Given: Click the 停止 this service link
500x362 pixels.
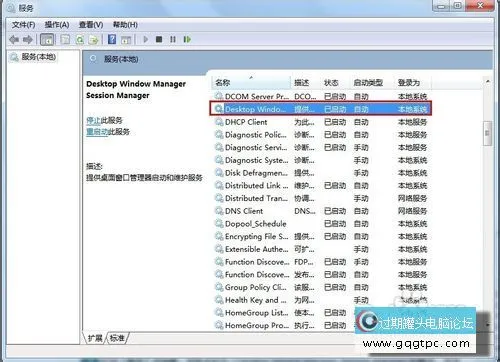Looking at the screenshot, I should [93, 120].
